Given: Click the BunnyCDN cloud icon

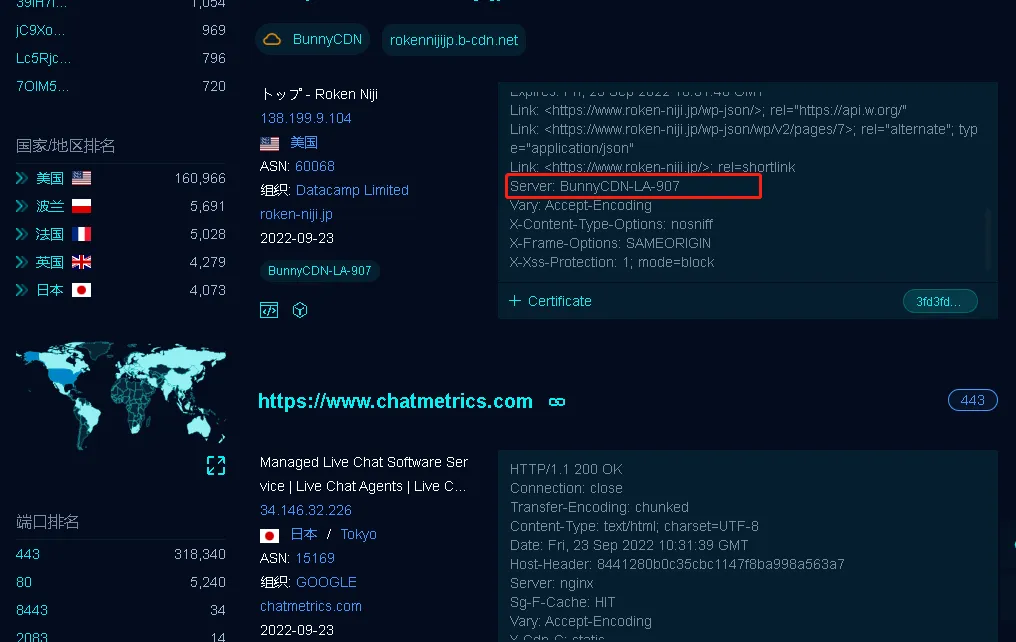Looking at the screenshot, I should (x=272, y=40).
